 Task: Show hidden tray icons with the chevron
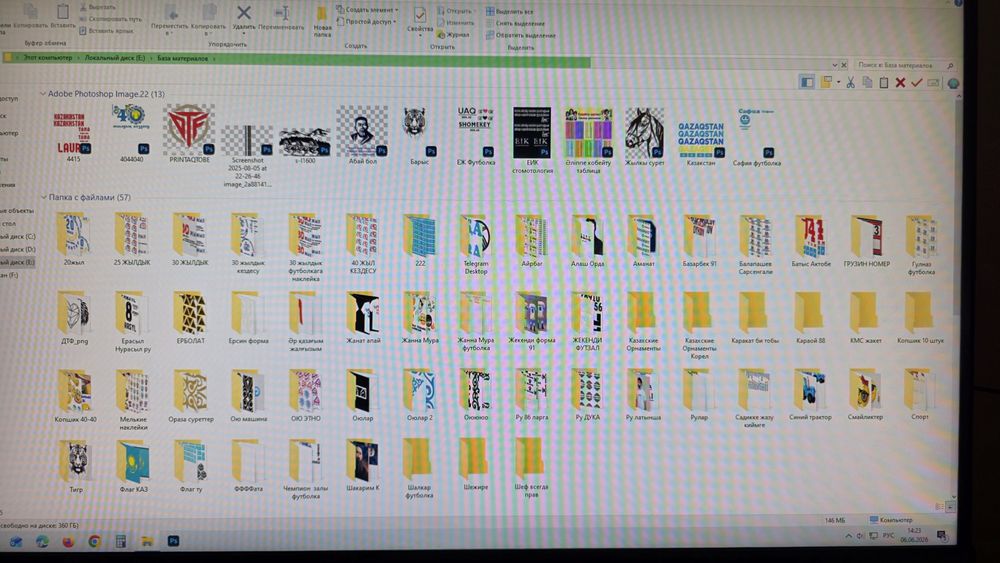tap(848, 536)
